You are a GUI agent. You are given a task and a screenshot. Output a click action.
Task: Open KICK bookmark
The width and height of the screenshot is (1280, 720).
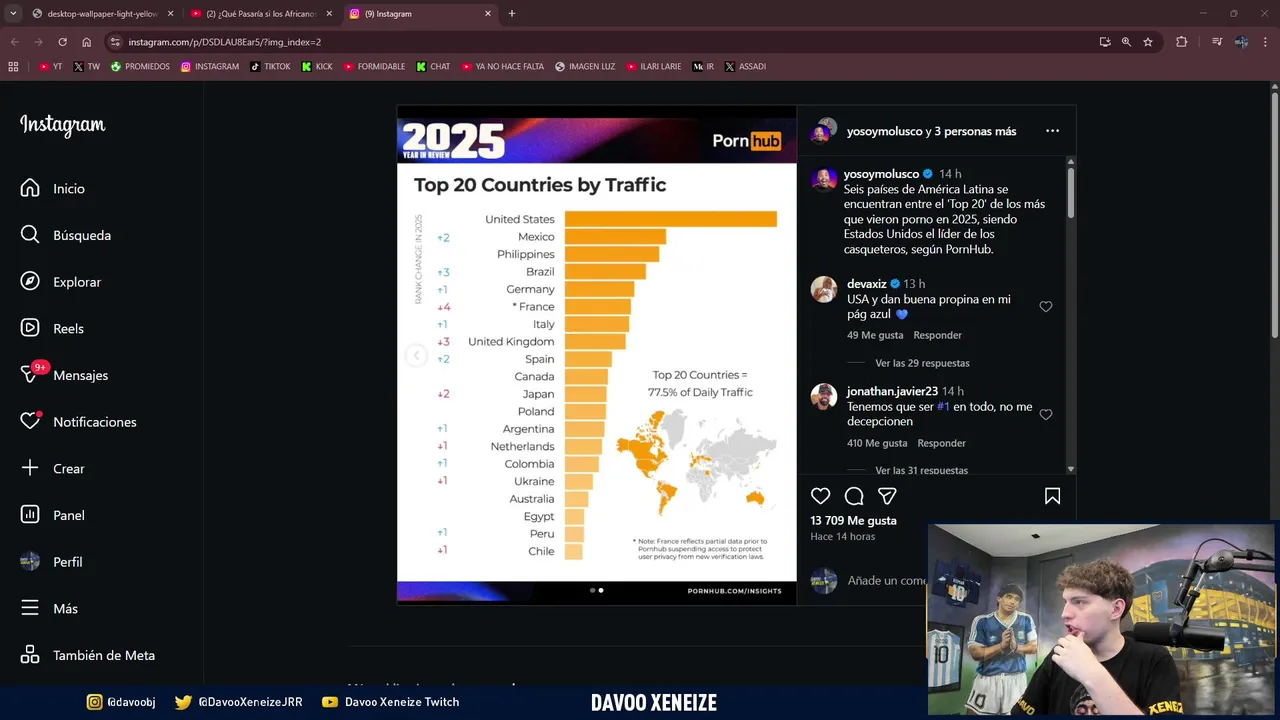(x=317, y=67)
